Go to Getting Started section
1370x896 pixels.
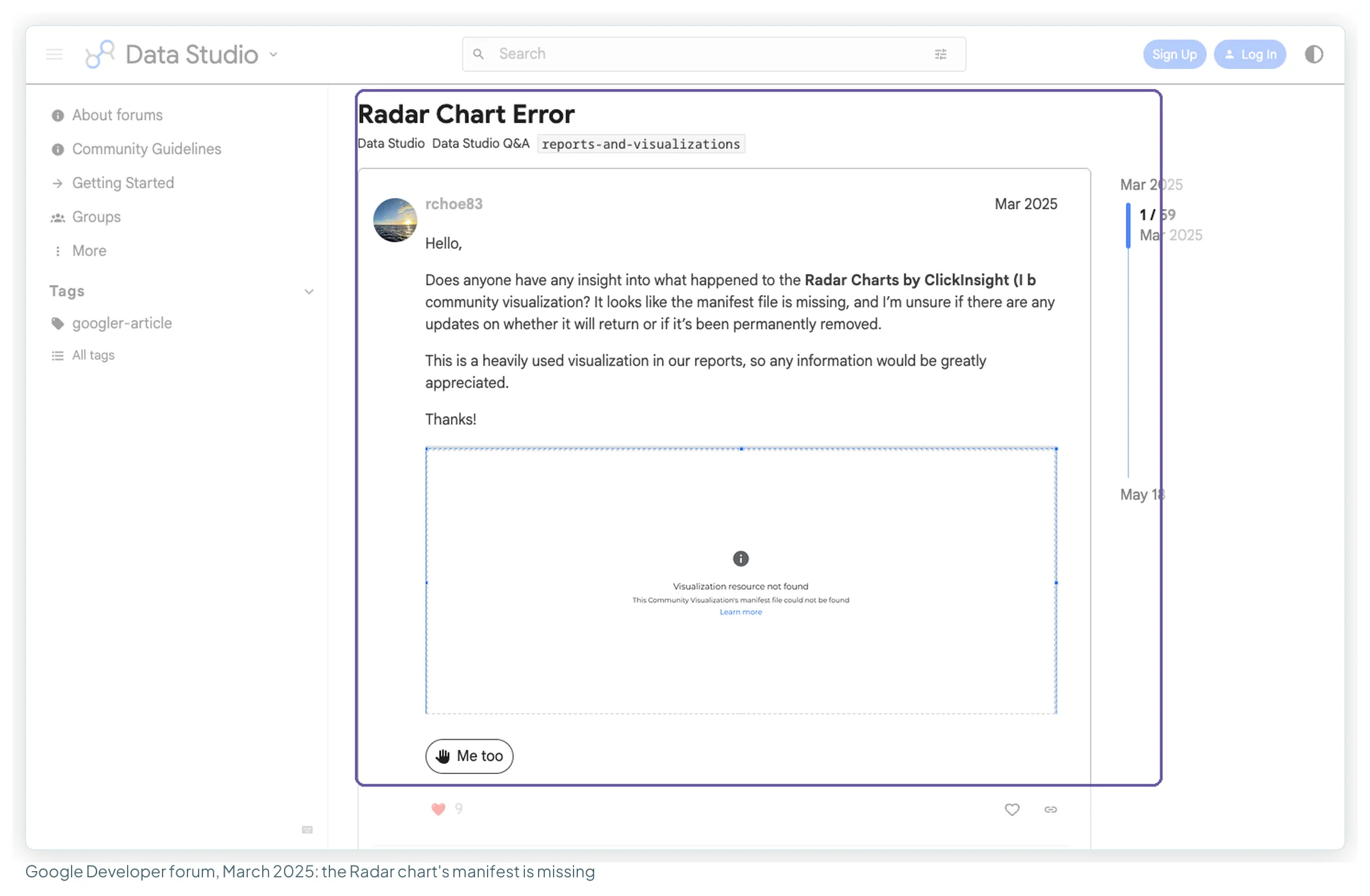(113, 183)
